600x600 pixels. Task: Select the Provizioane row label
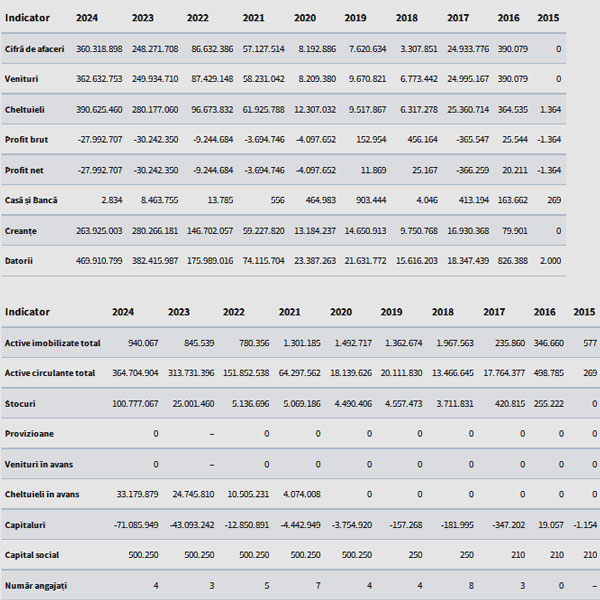pos(29,434)
